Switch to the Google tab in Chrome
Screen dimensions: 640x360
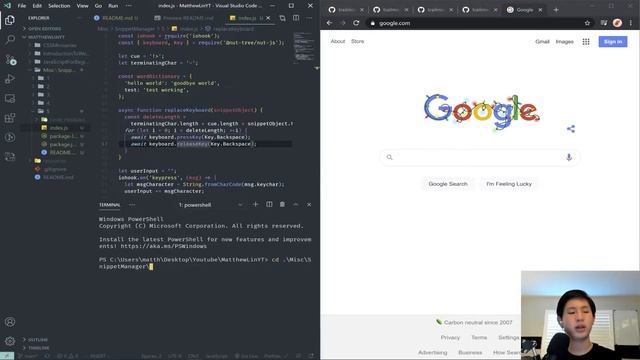525,10
